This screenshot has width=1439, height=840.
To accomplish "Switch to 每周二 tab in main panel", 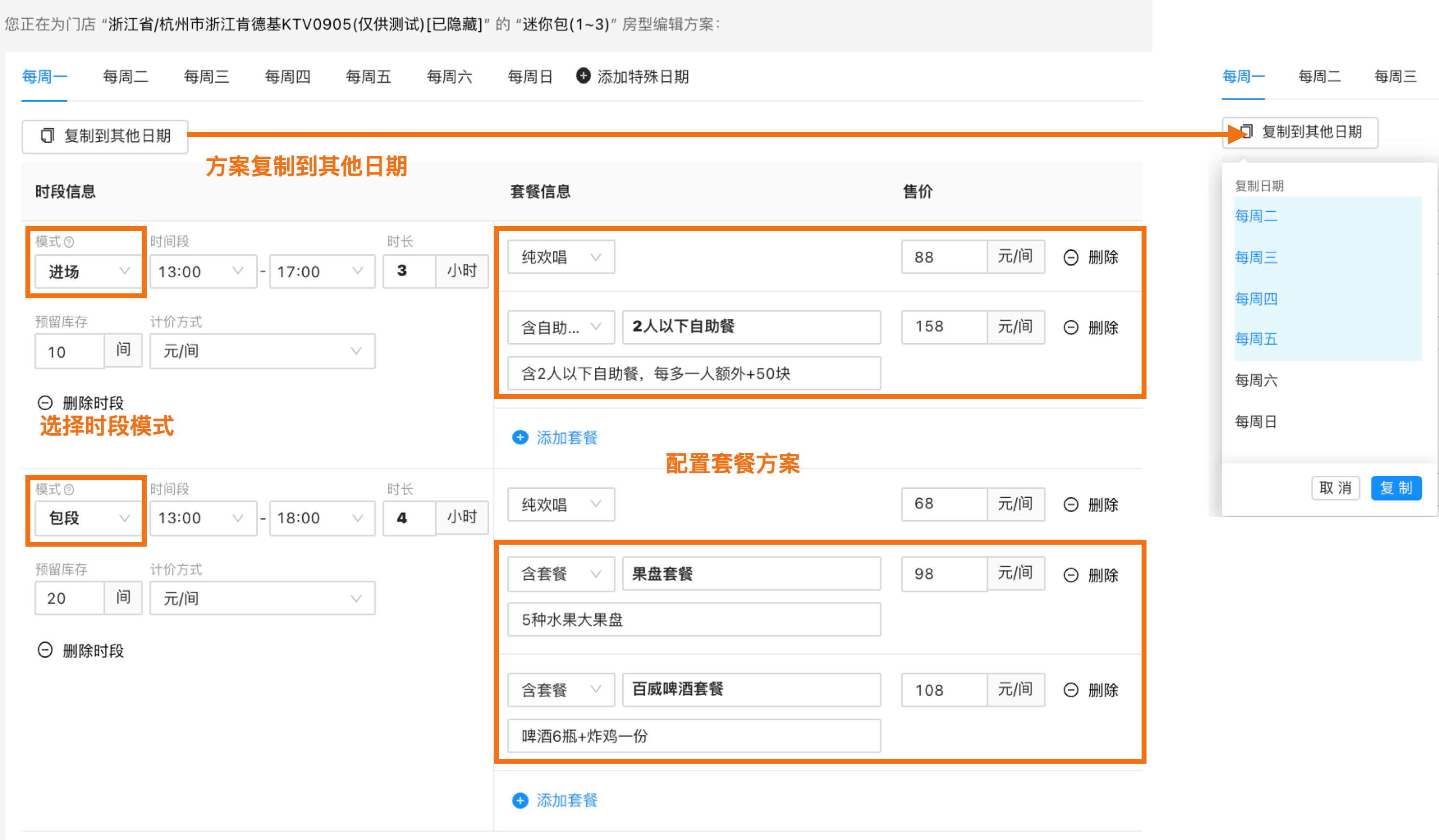I will (126, 76).
